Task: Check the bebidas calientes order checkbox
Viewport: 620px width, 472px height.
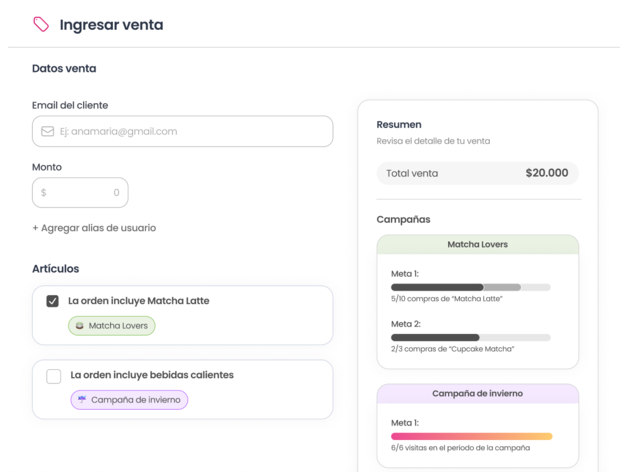Action: click(x=54, y=376)
